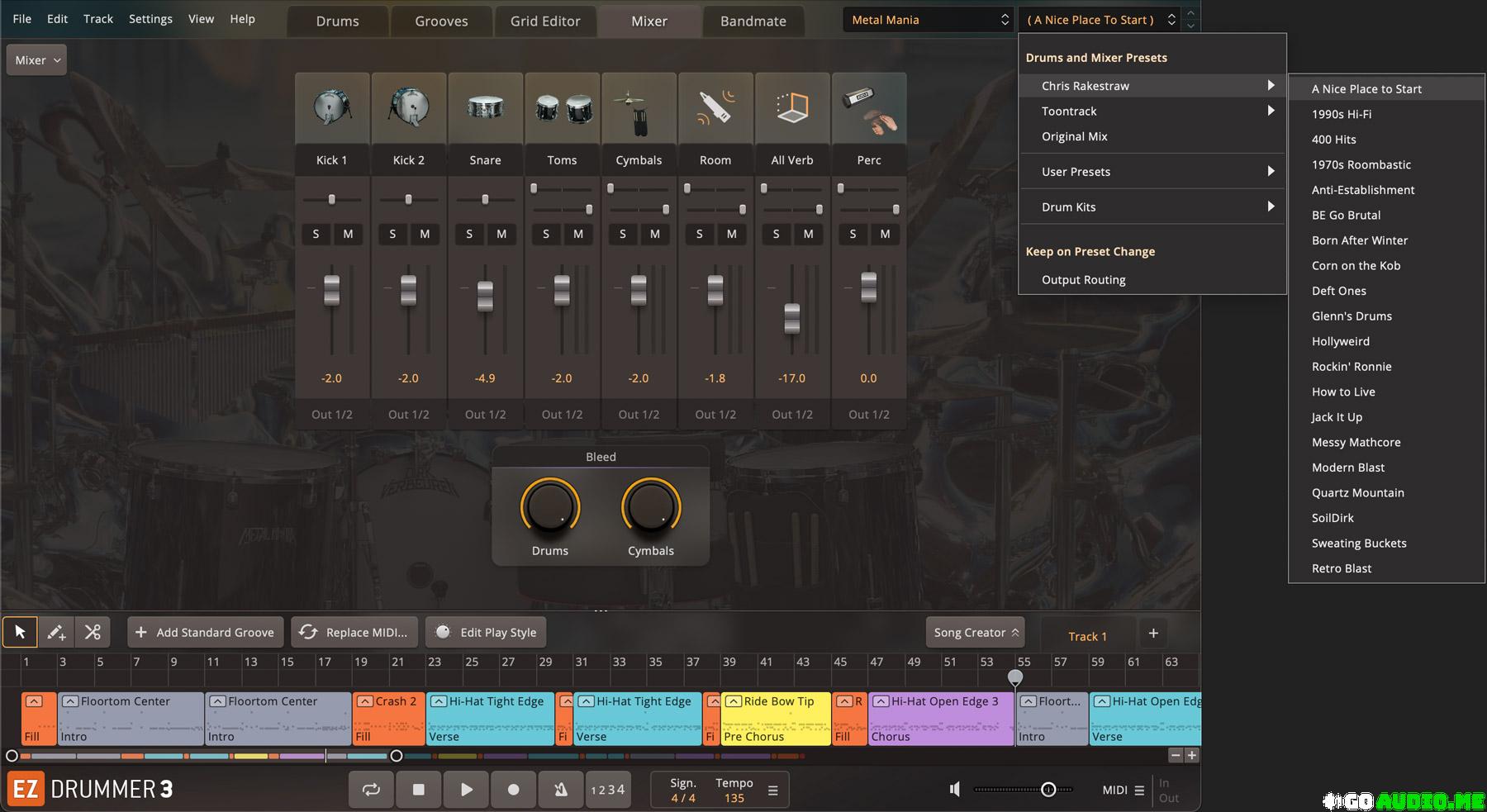Click the All Verb channel icon
The width and height of the screenshot is (1487, 812).
tap(792, 108)
